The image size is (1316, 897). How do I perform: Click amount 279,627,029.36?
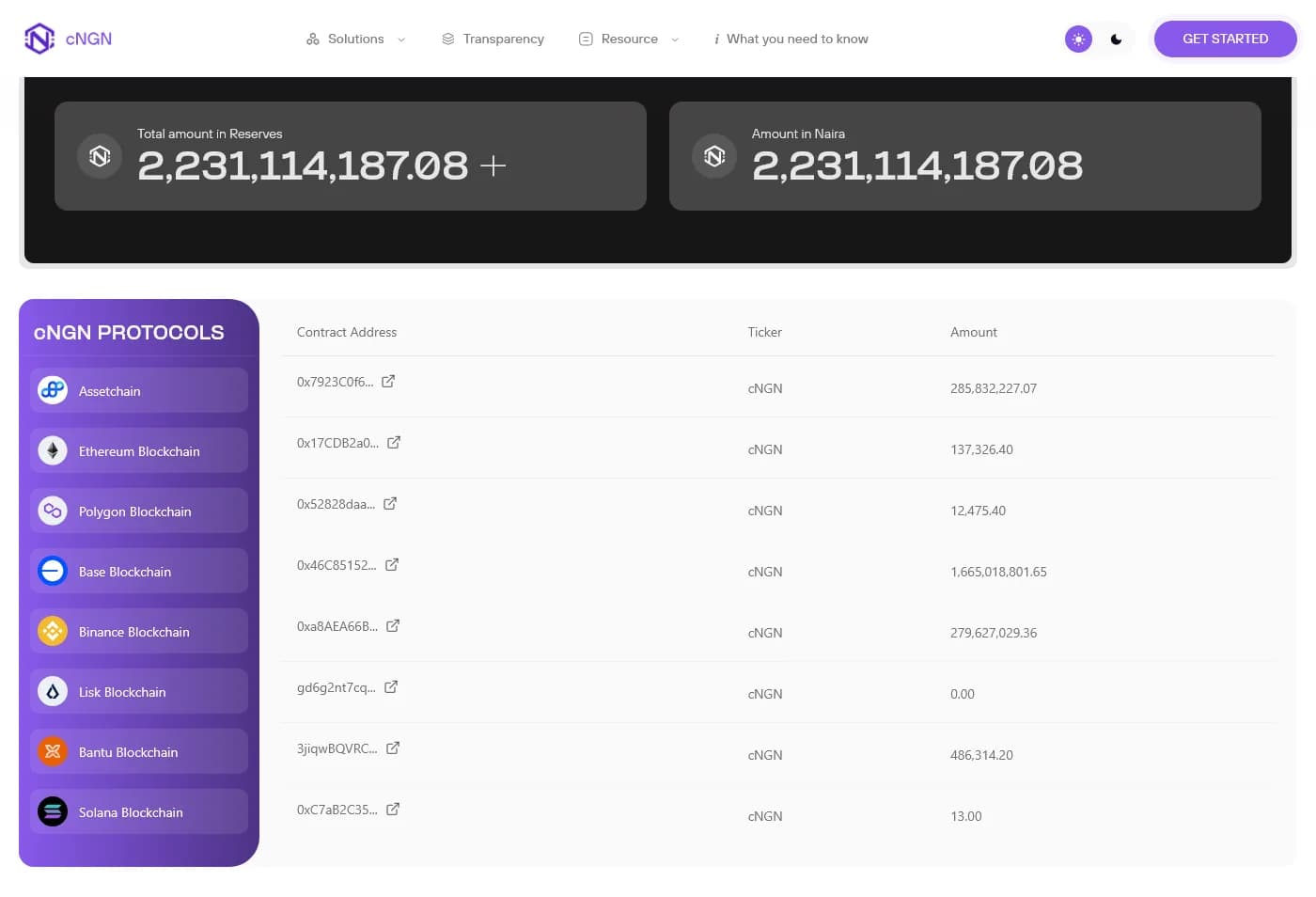tap(993, 633)
